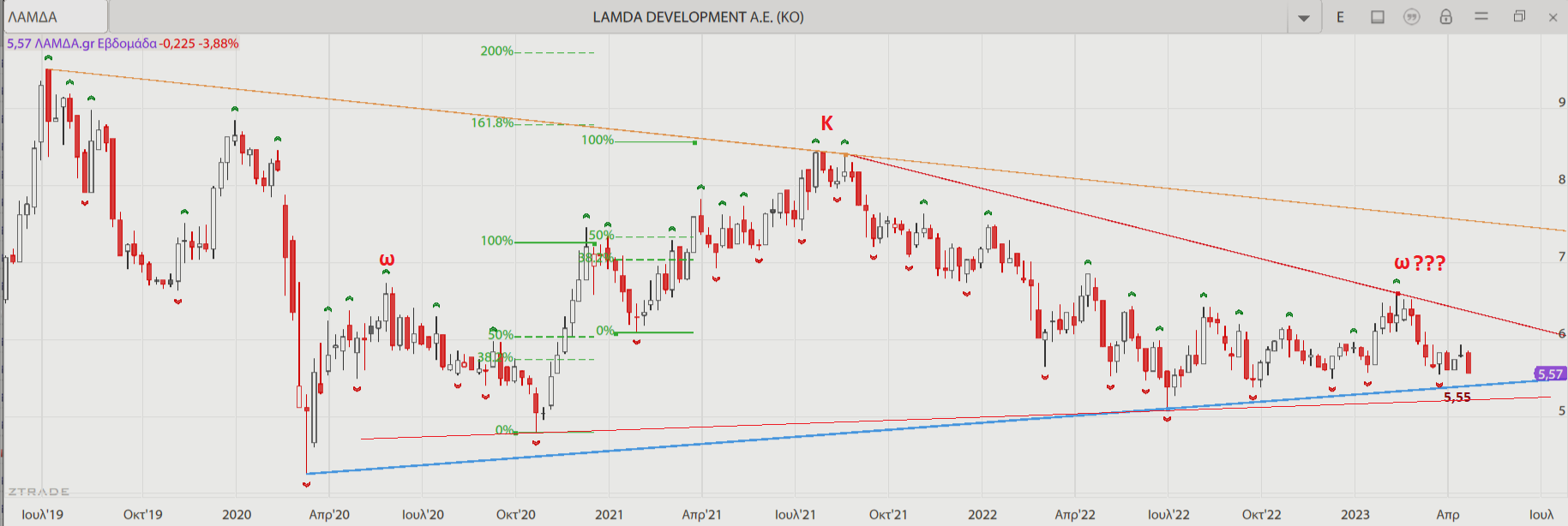Click the Ιουλ'20 date axis label
The height and width of the screenshot is (526, 1568).
tap(424, 515)
